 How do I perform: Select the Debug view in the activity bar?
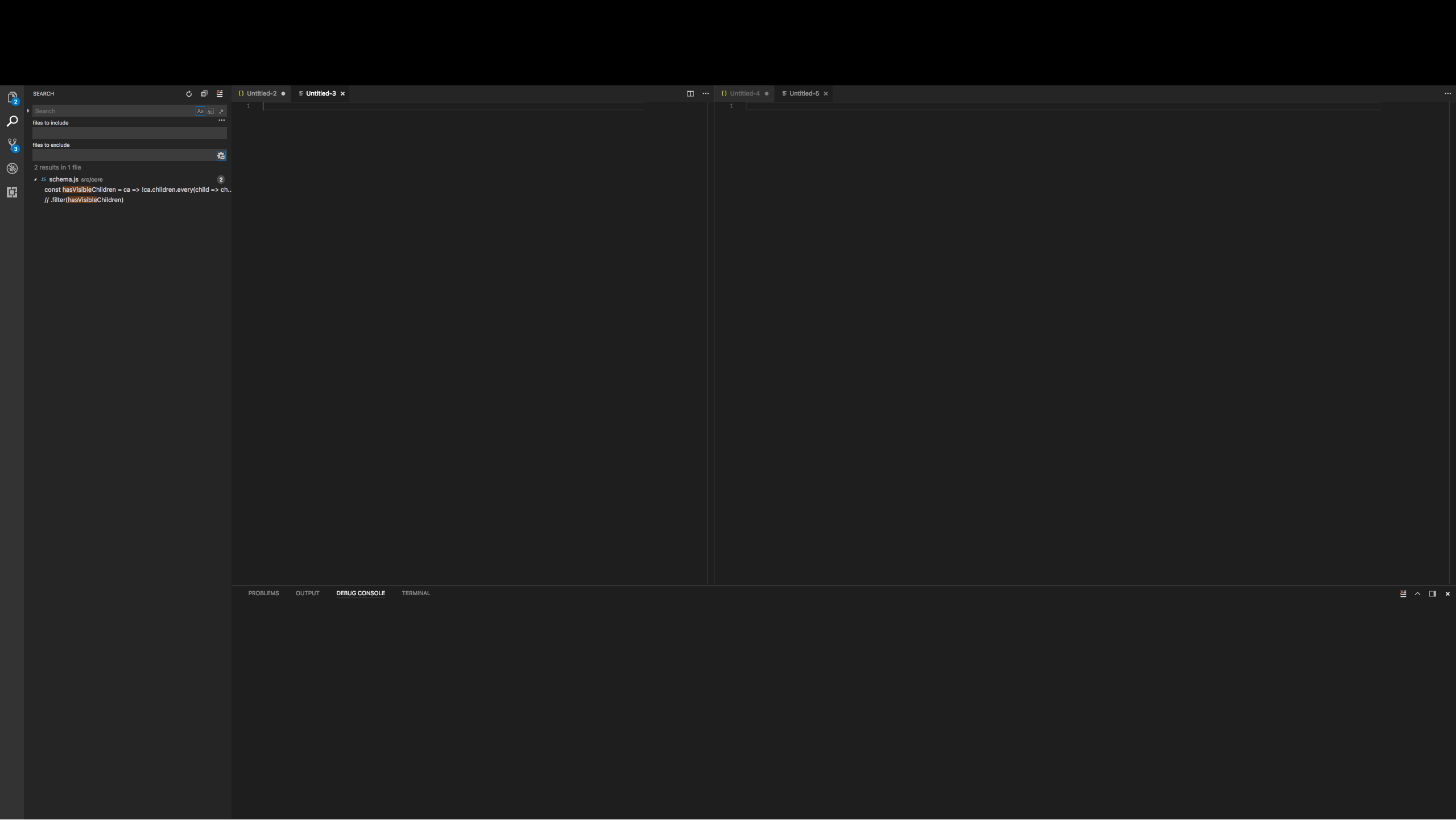(12, 168)
